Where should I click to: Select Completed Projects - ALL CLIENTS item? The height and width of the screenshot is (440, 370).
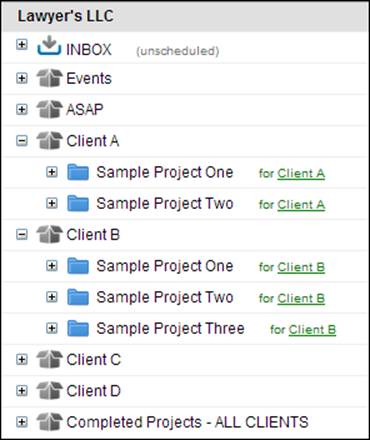187,422
